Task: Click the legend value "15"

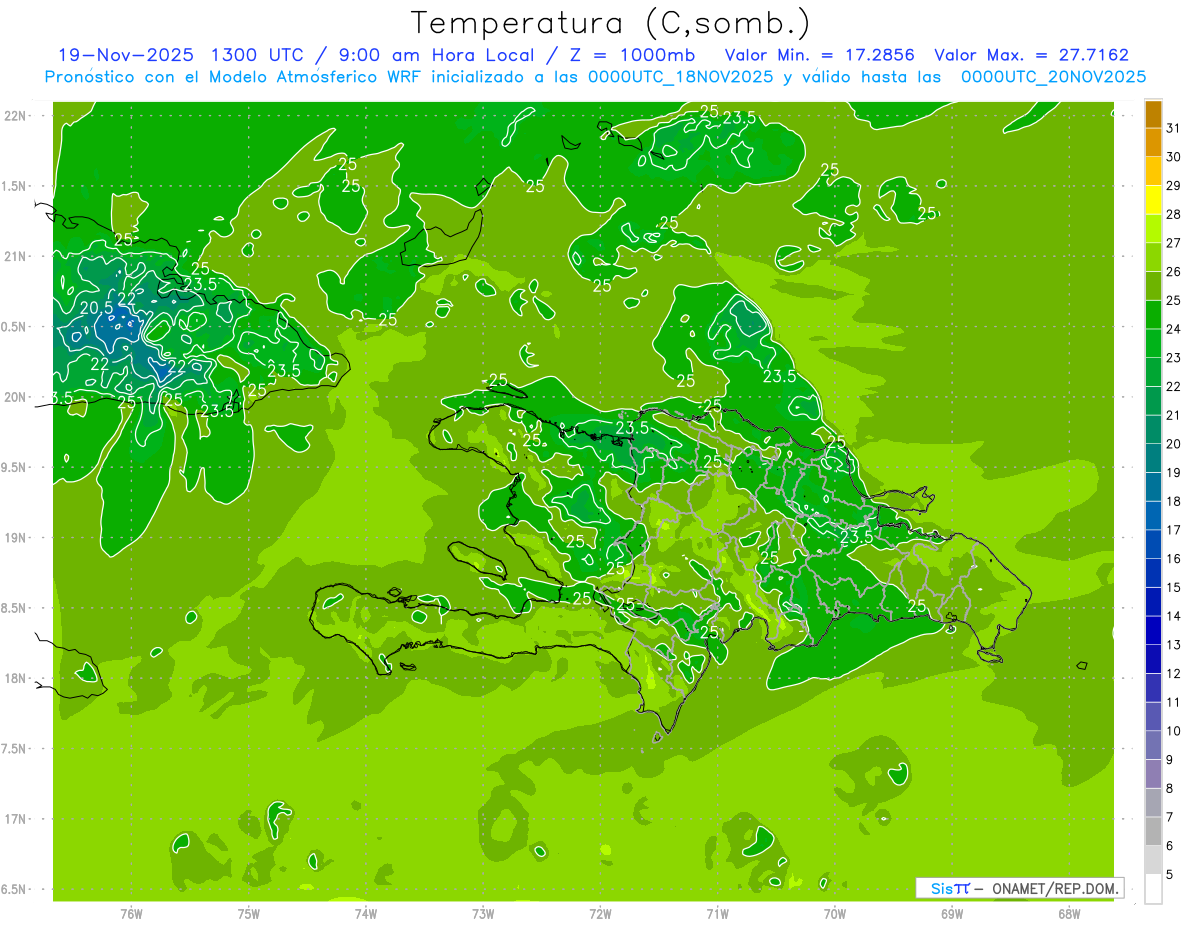Action: coord(1174,588)
